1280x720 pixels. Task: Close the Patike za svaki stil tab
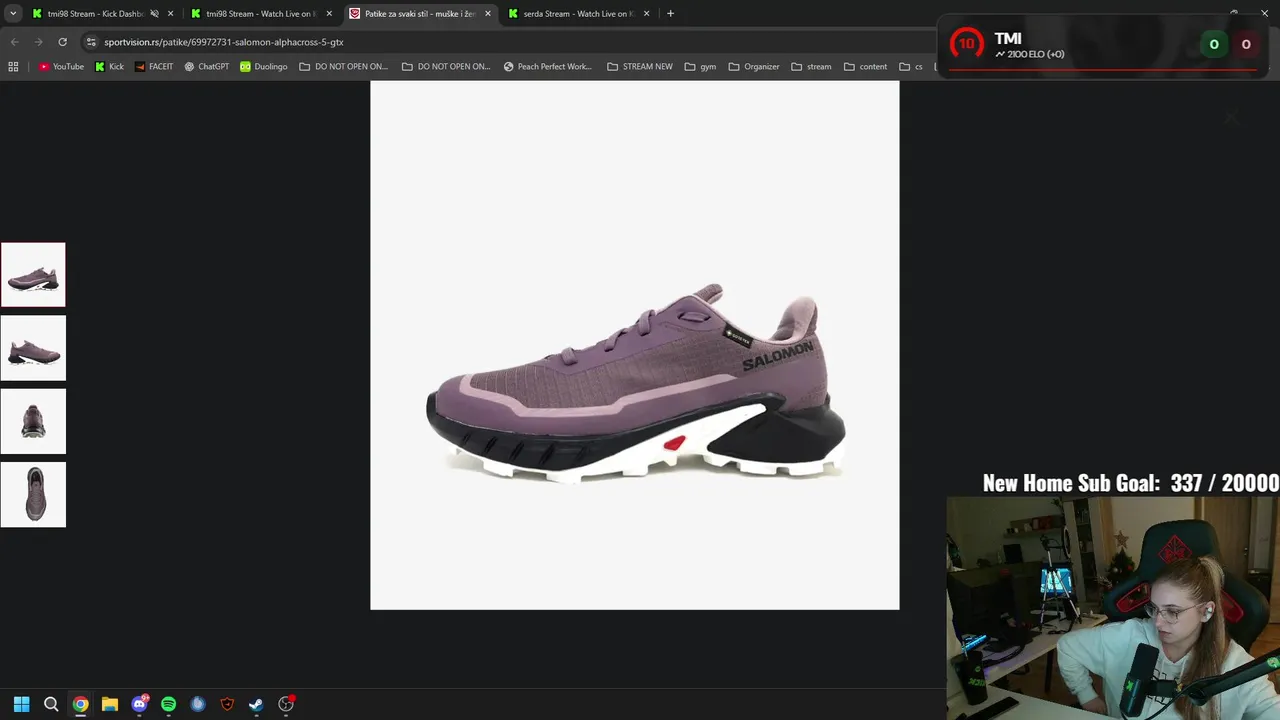487,14
